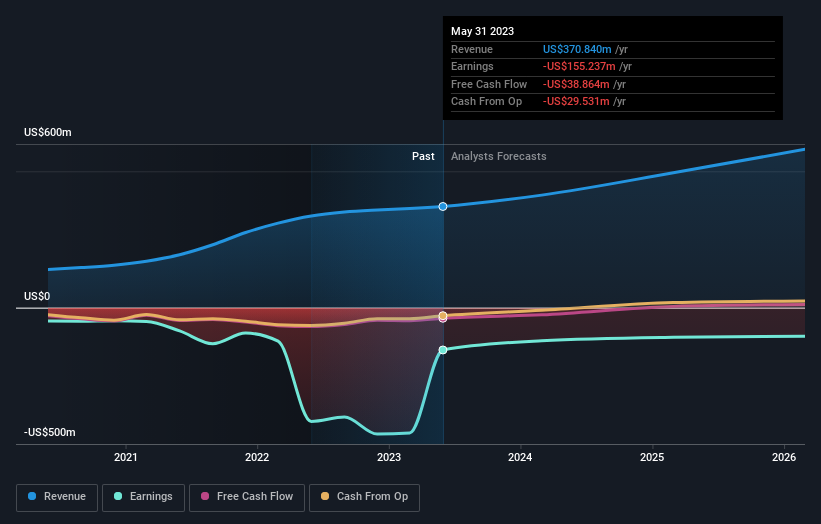Click the Earnings row label in the tooltip

click(472, 66)
